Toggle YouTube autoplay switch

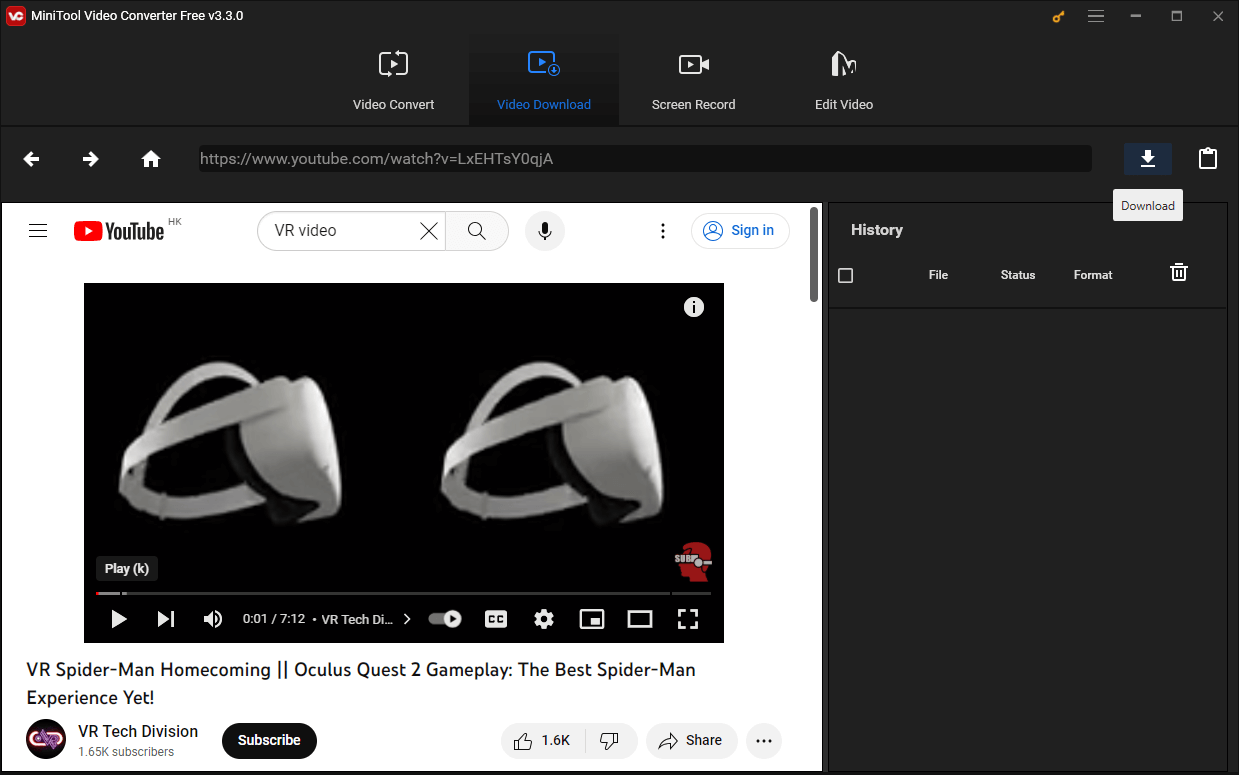coord(444,618)
